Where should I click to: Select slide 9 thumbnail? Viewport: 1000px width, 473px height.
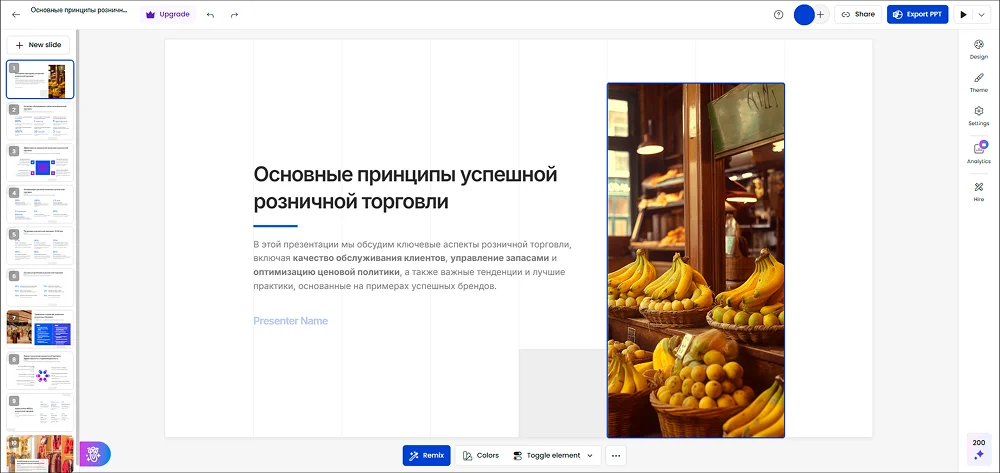coord(40,412)
